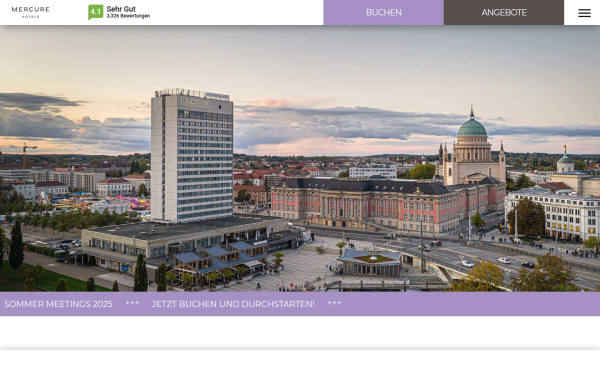Click the Buchen button
Screen dimensions: 600x375
(x=383, y=13)
